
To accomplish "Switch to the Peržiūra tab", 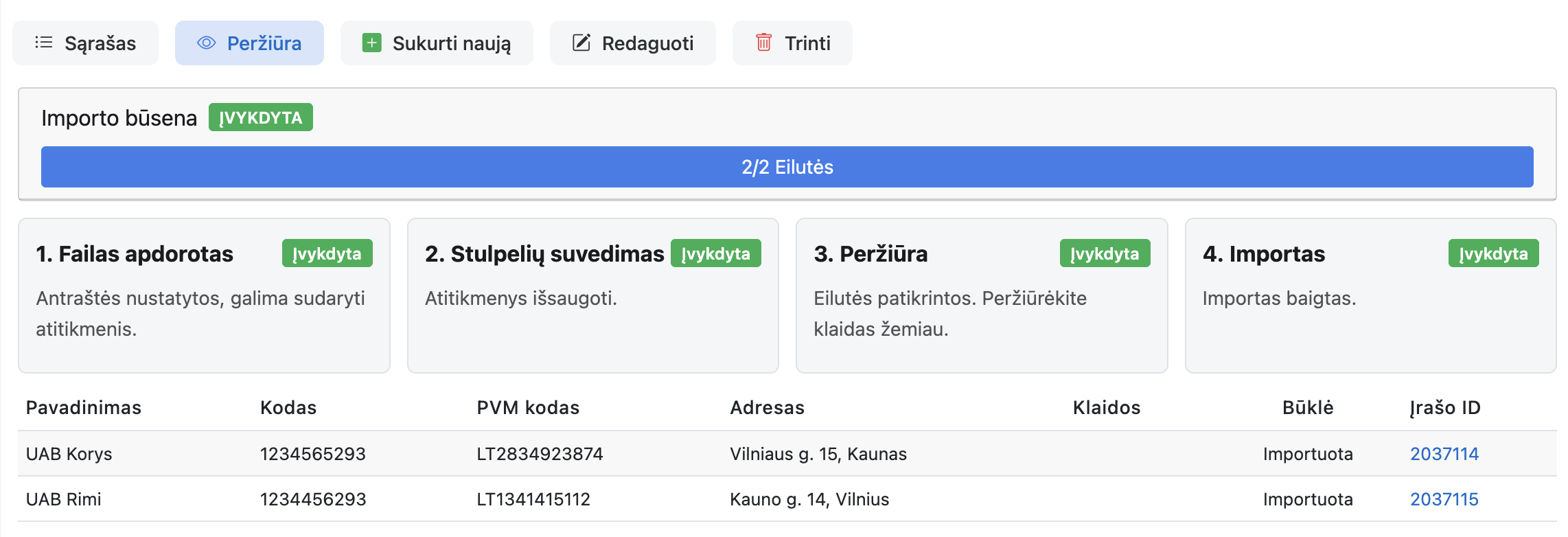I will (249, 43).
